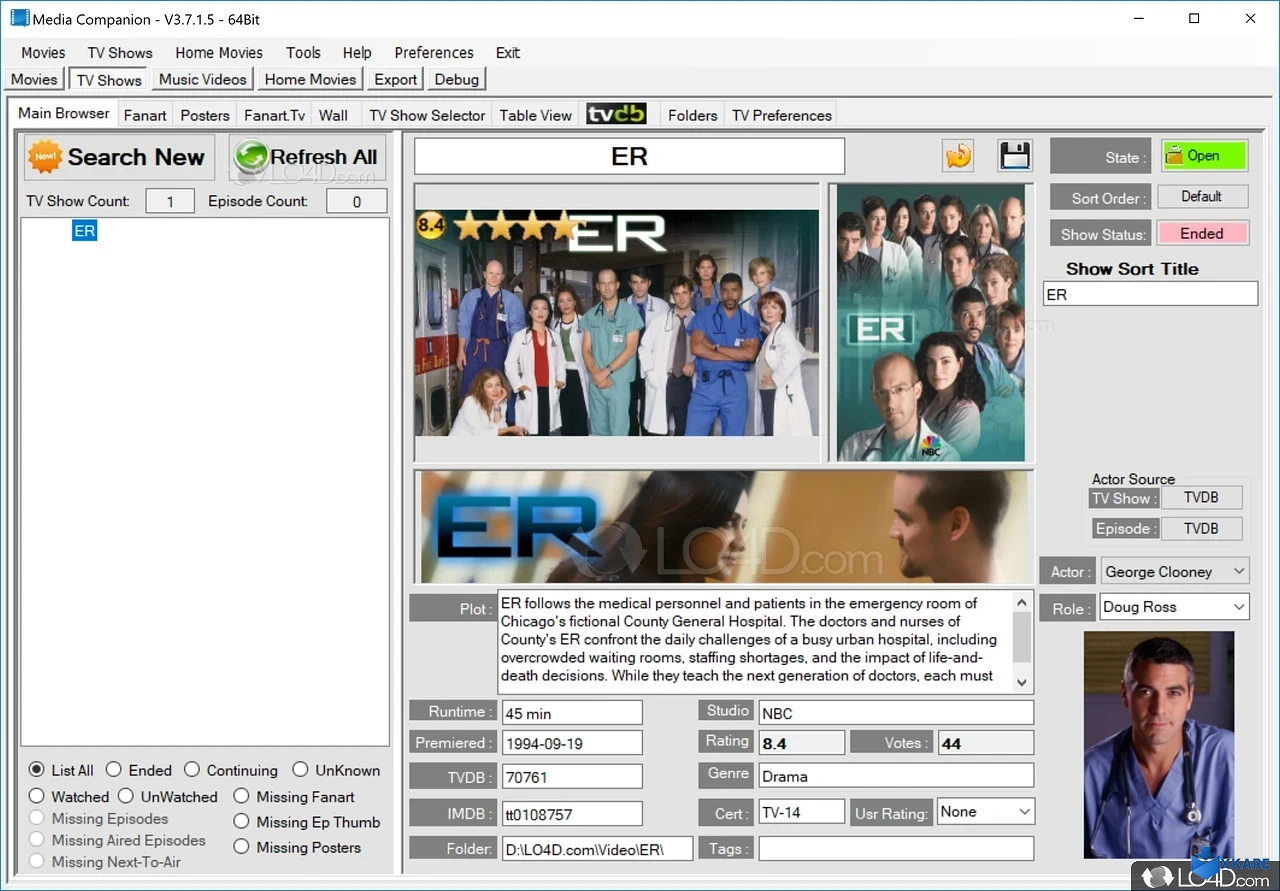Viewport: 1280px width, 891px height.
Task: Click the Show Sort Title input field
Action: point(1150,294)
